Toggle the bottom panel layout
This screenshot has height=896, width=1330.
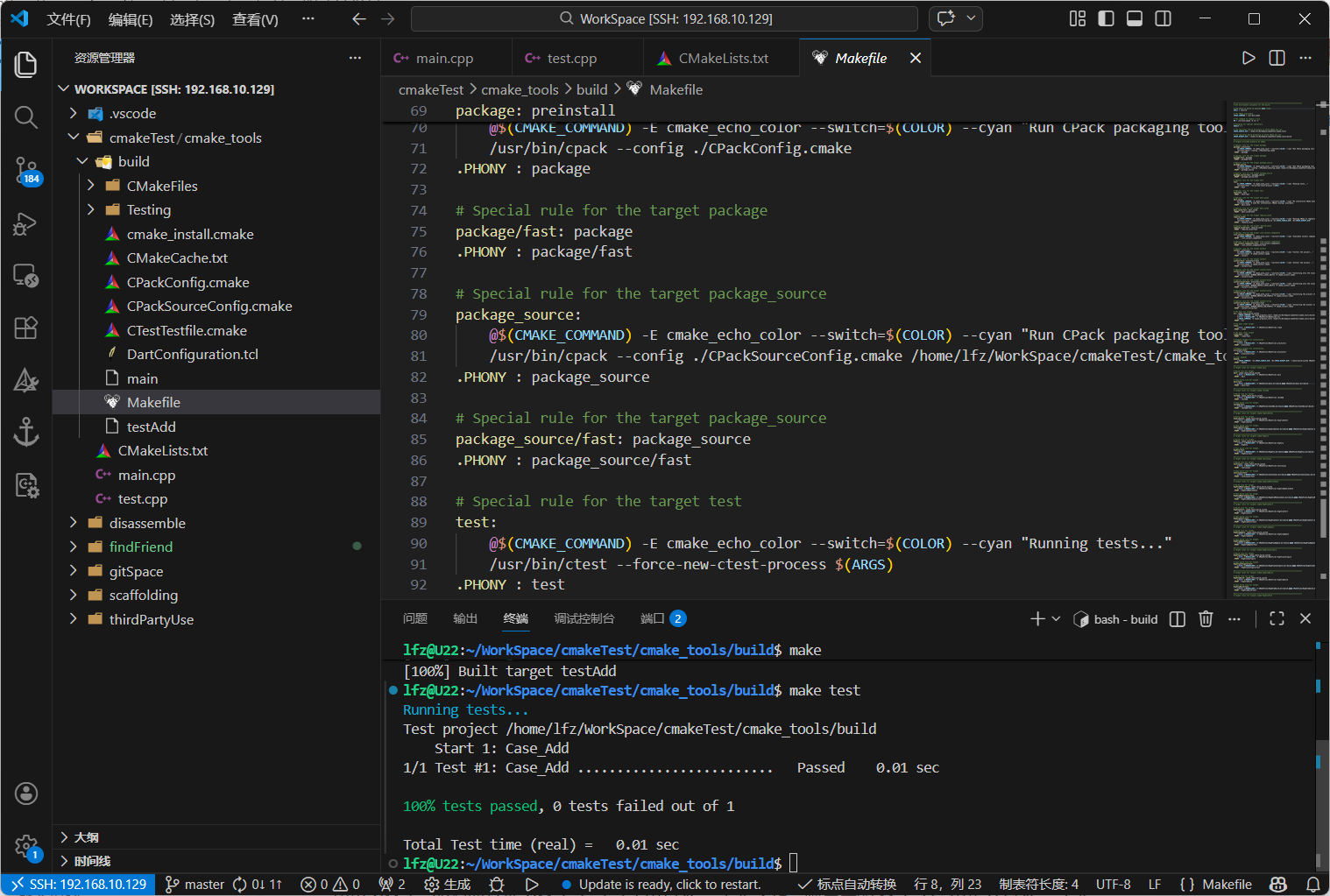tap(1135, 18)
